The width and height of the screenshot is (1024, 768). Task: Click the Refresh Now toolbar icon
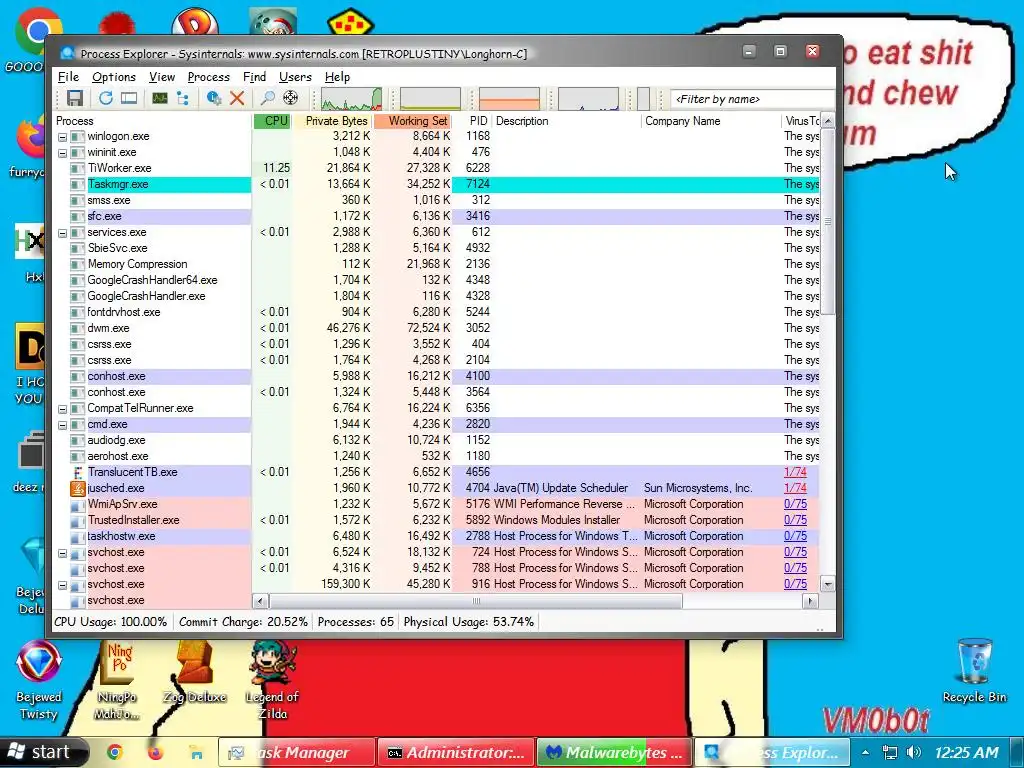point(105,99)
